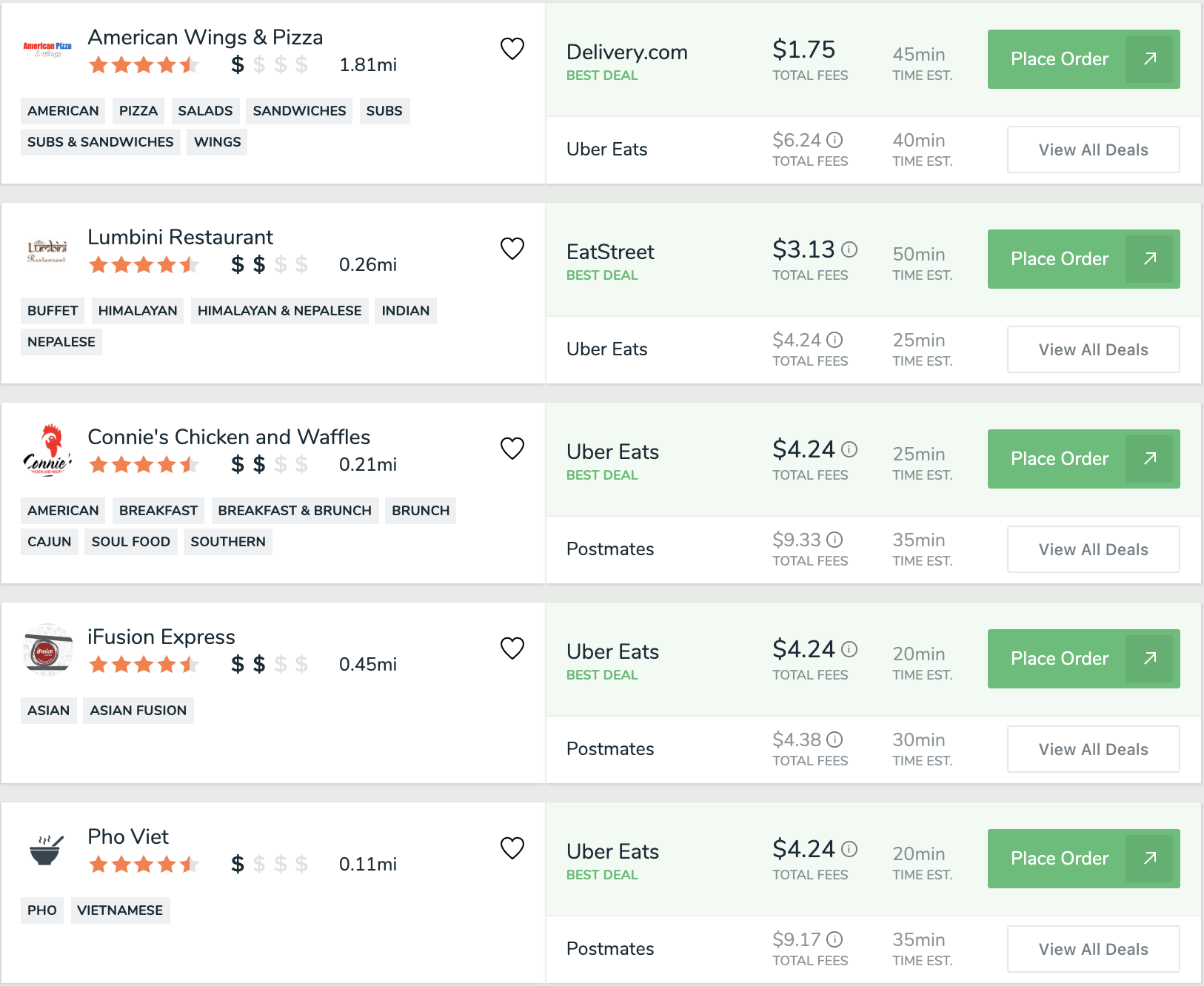Open iFusion Express title
Viewport: 1204px width, 986px height.
(161, 637)
